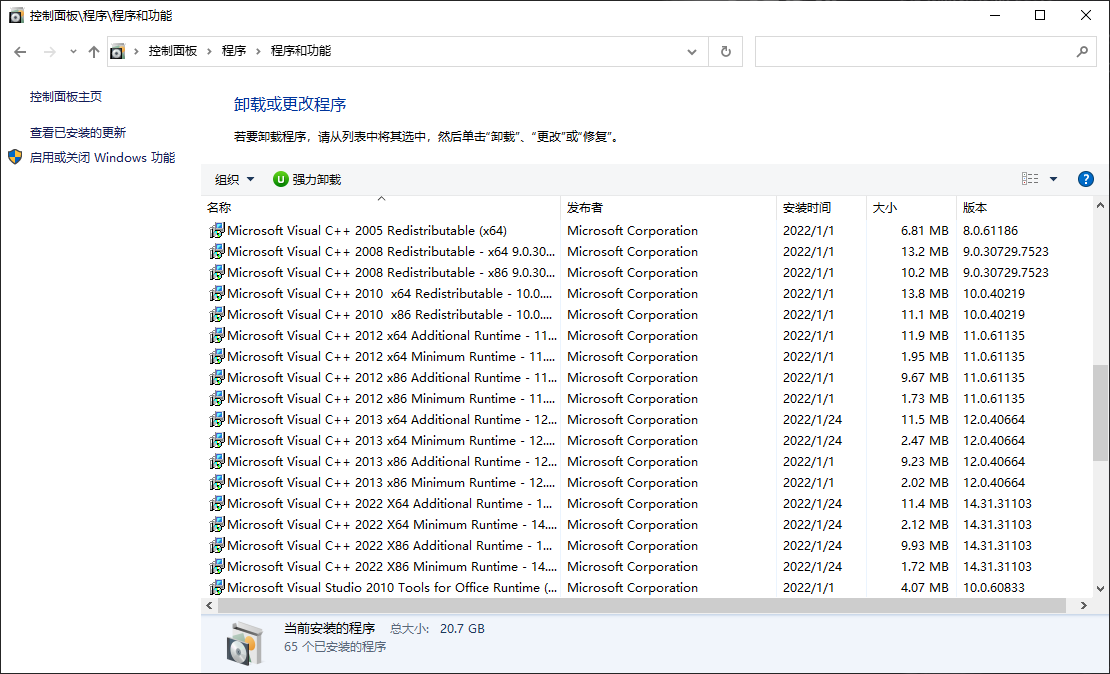Click the view layout icon
The width and height of the screenshot is (1110, 674).
(x=1030, y=179)
